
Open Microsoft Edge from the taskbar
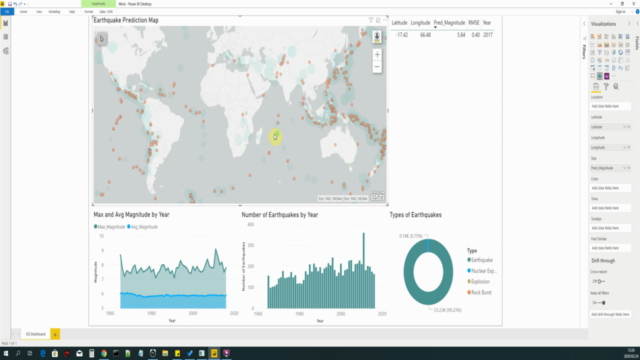click(42, 353)
